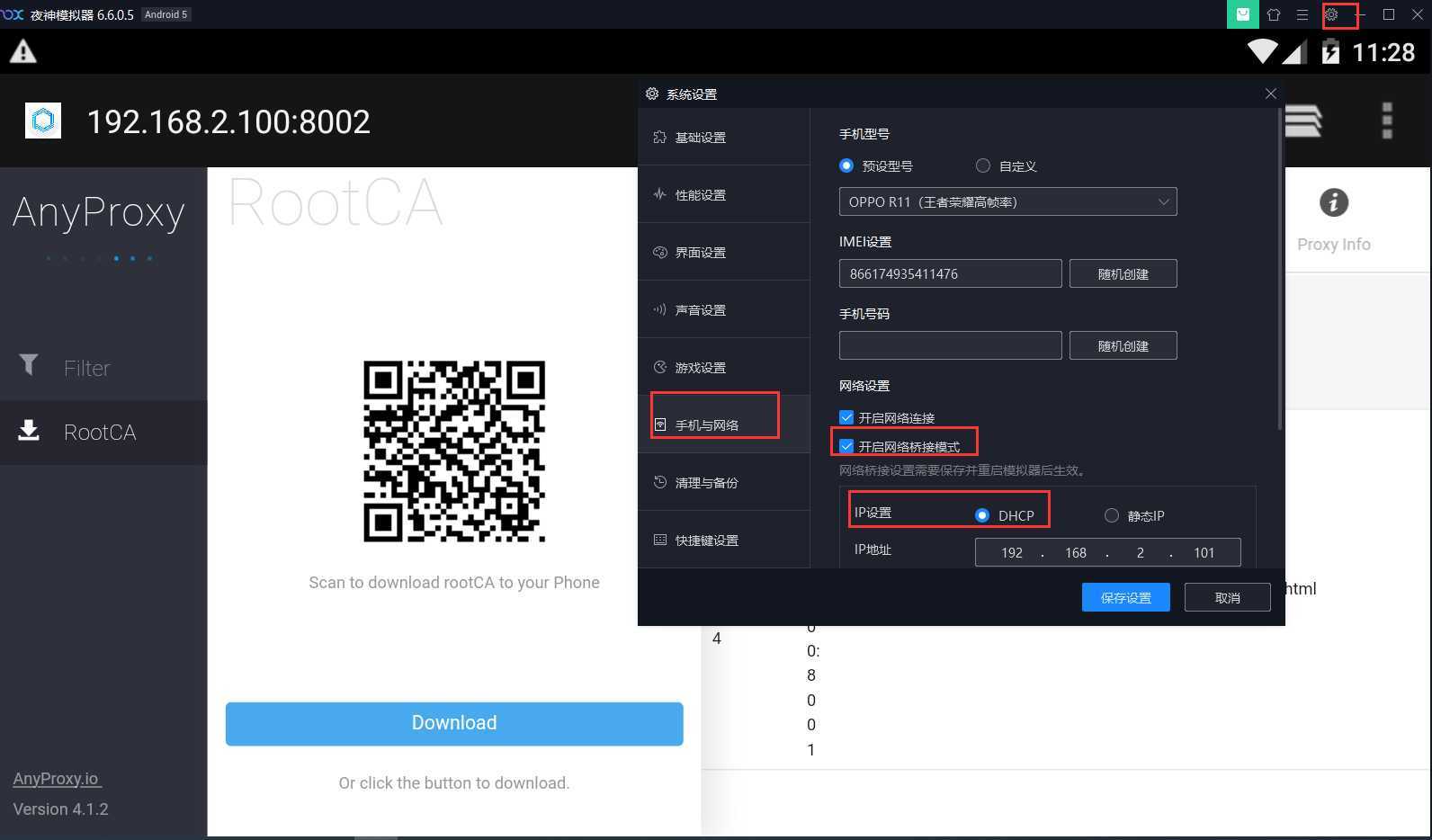The width and height of the screenshot is (1432, 840).
Task: Click 随机创建 button beside IMEI field
Action: [1123, 273]
